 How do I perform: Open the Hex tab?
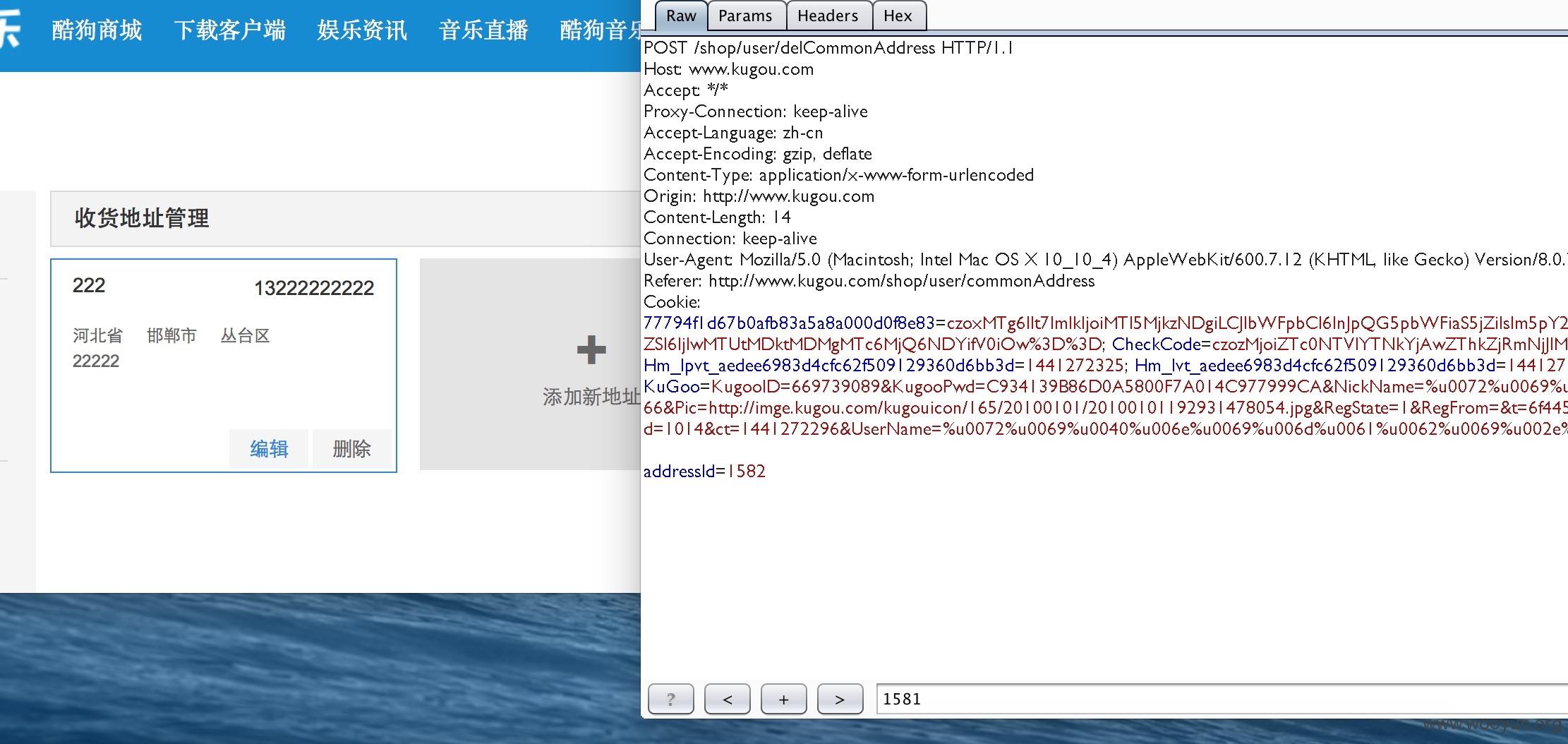(x=898, y=16)
